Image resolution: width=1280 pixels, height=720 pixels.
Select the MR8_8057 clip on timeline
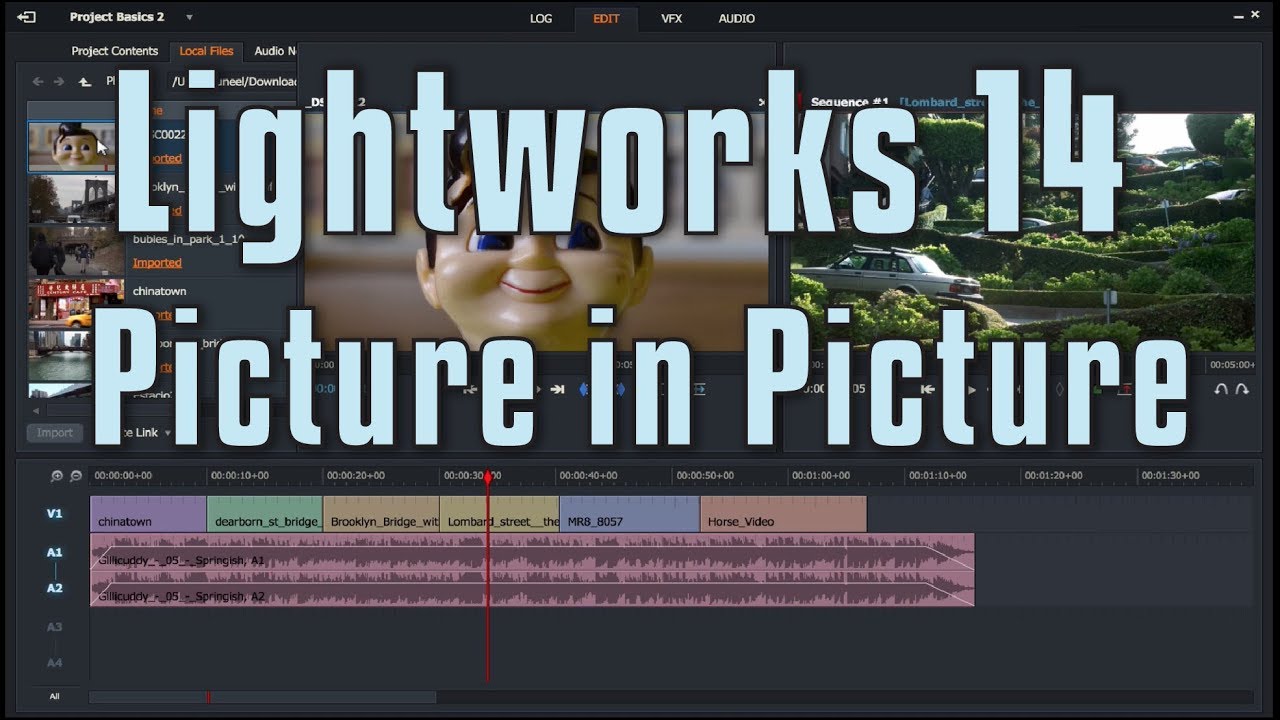630,514
